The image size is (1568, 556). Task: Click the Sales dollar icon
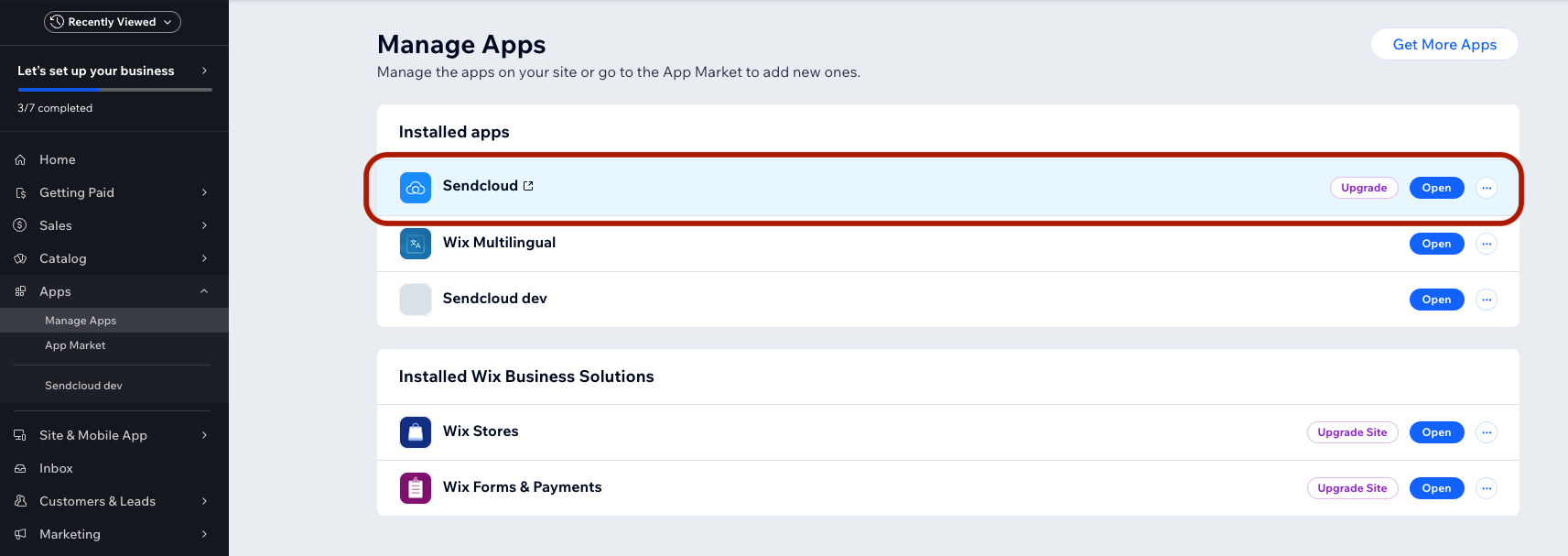click(x=20, y=225)
